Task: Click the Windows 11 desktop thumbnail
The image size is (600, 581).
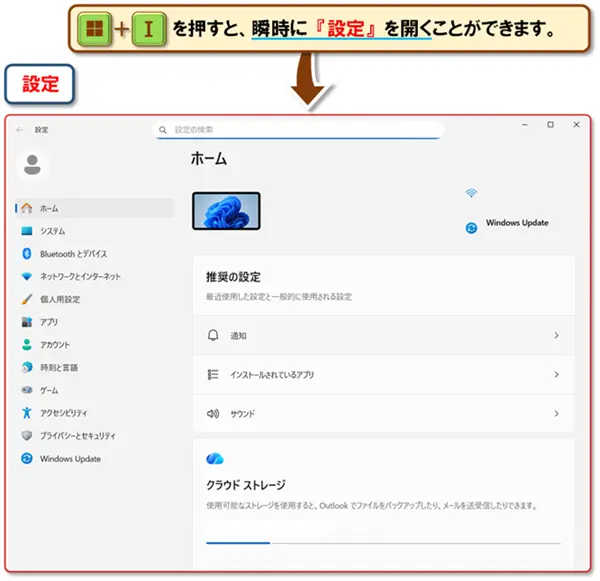Action: coord(226,211)
